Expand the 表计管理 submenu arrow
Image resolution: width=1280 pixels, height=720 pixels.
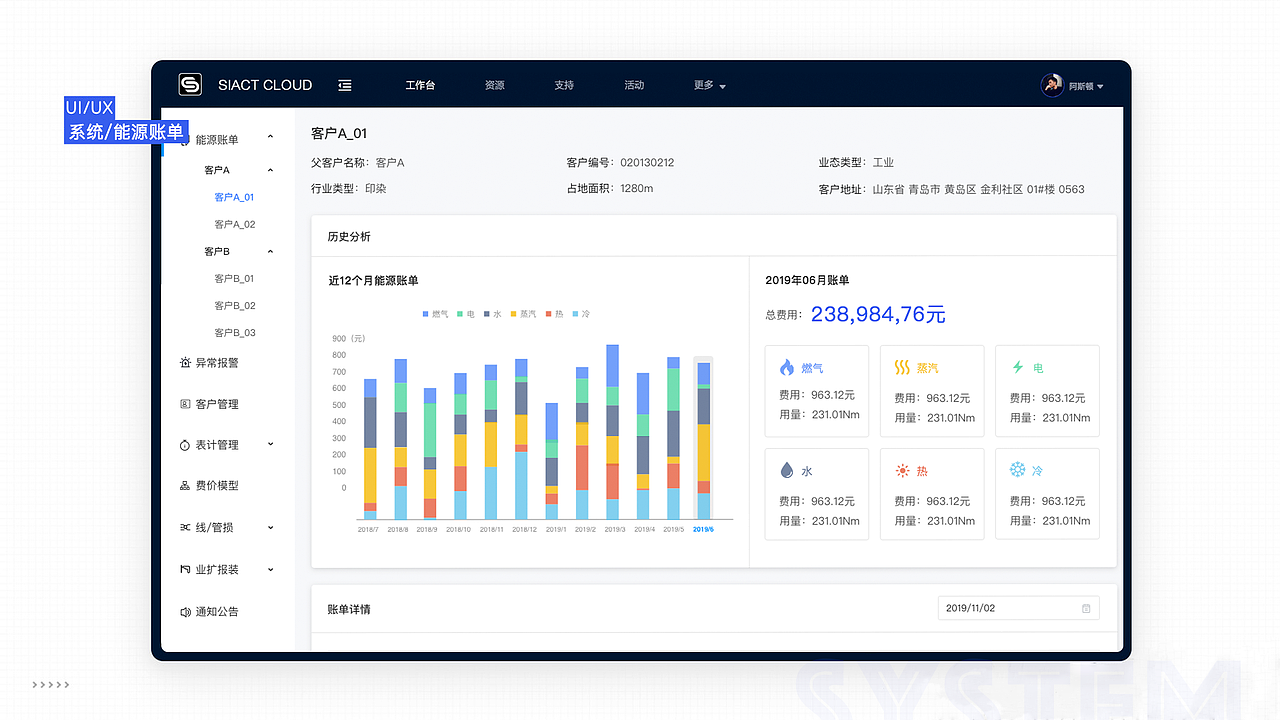coord(270,444)
